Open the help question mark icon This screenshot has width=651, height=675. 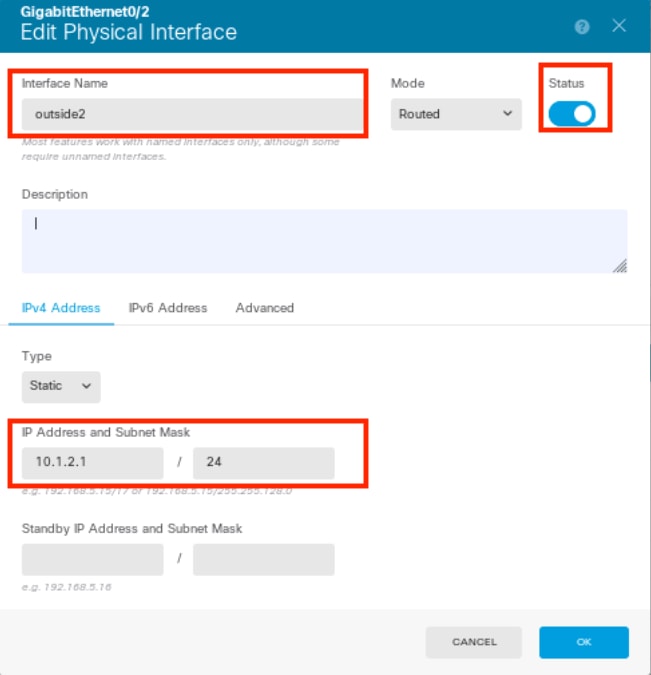[582, 27]
